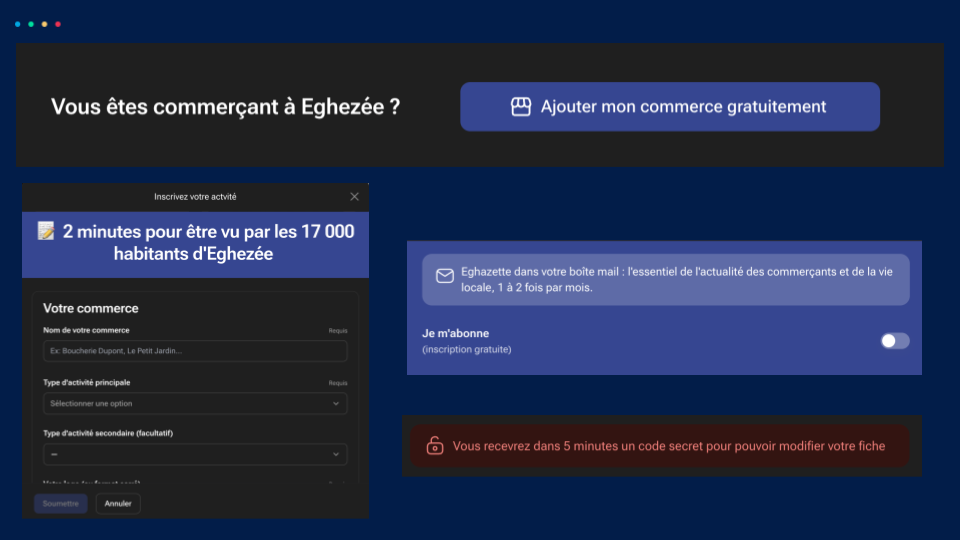The width and height of the screenshot is (960, 540).
Task: Enable the "Je m'abonne" toggle switch
Action: (895, 341)
